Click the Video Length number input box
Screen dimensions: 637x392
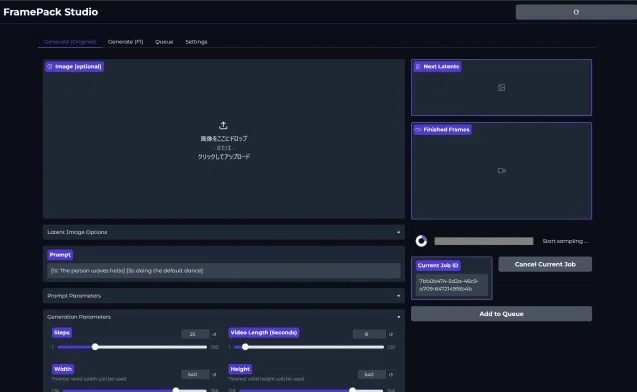(369, 334)
